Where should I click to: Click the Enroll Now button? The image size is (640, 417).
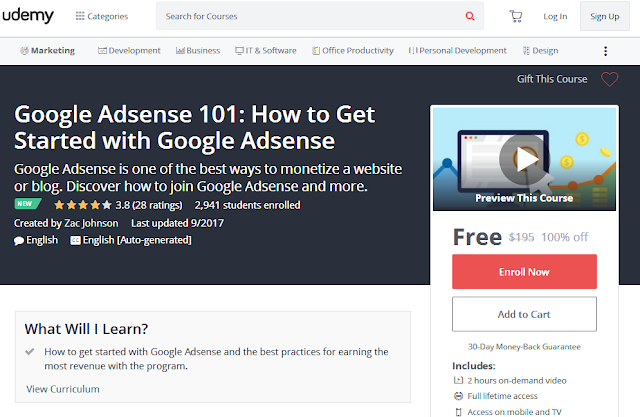(524, 272)
